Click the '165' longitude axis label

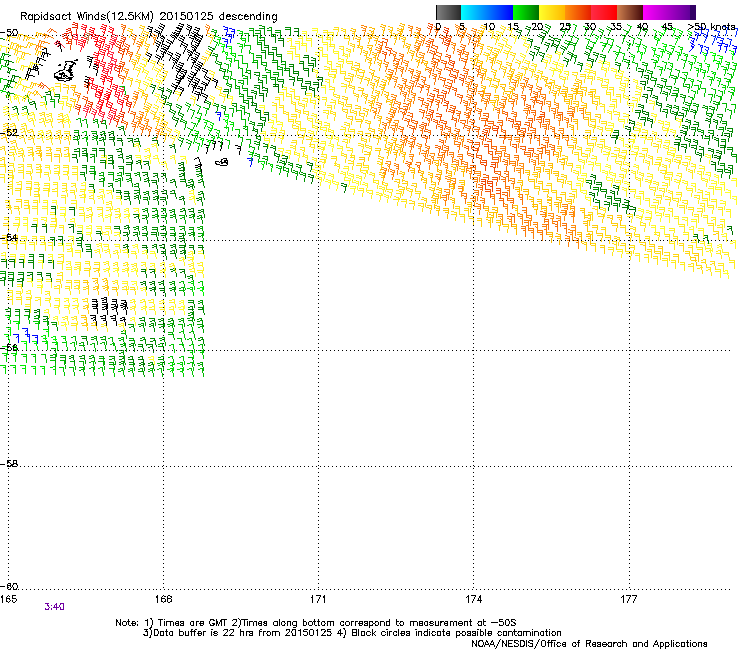point(8,599)
